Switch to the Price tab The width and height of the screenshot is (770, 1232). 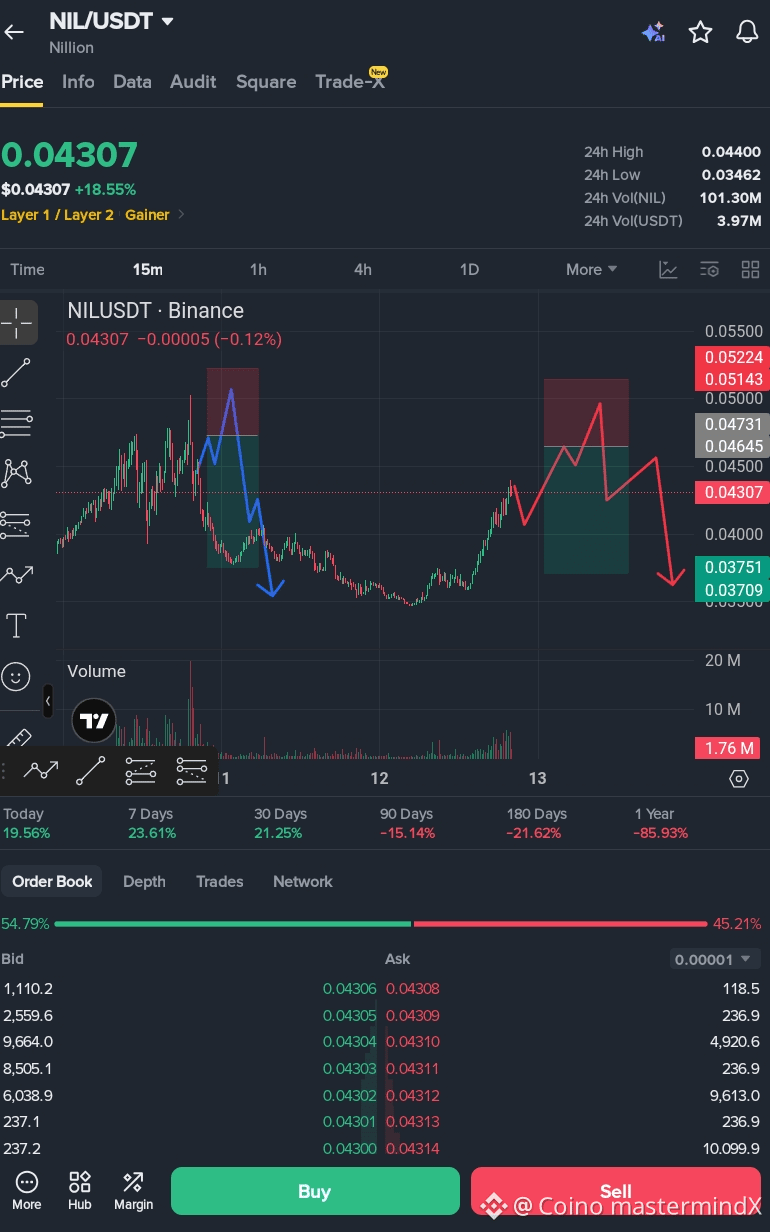pos(22,82)
